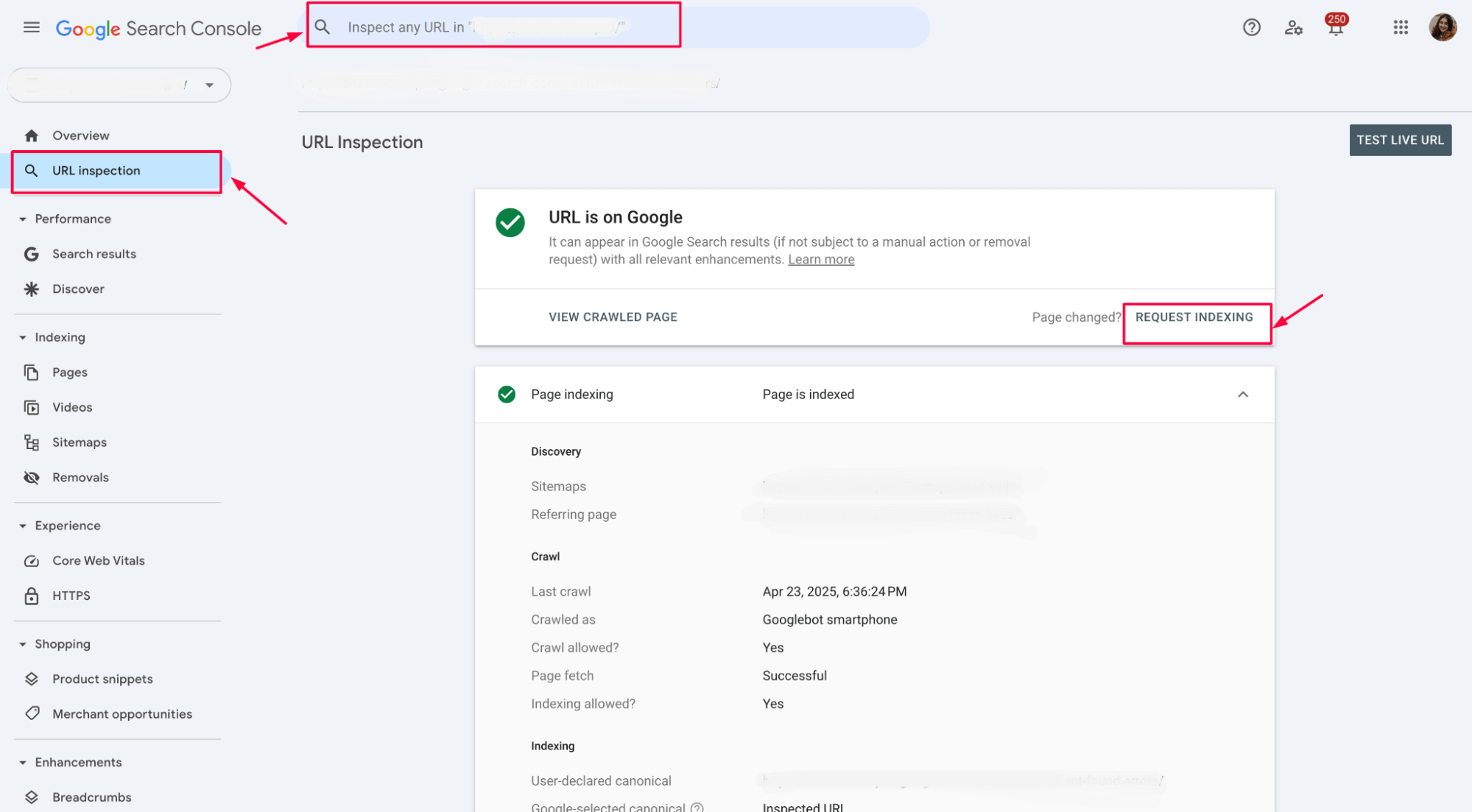1472x812 pixels.
Task: Click the 'Googlebot smartphone' value
Action: coord(829,620)
